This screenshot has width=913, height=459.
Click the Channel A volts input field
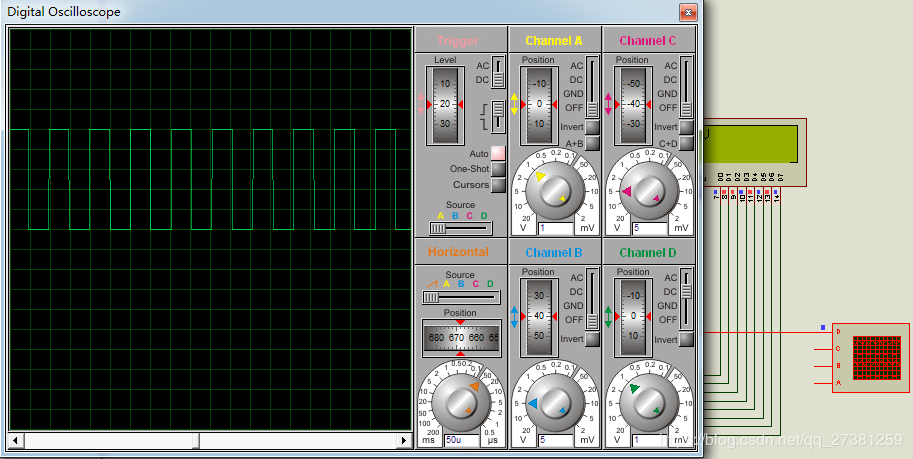[x=555, y=228]
